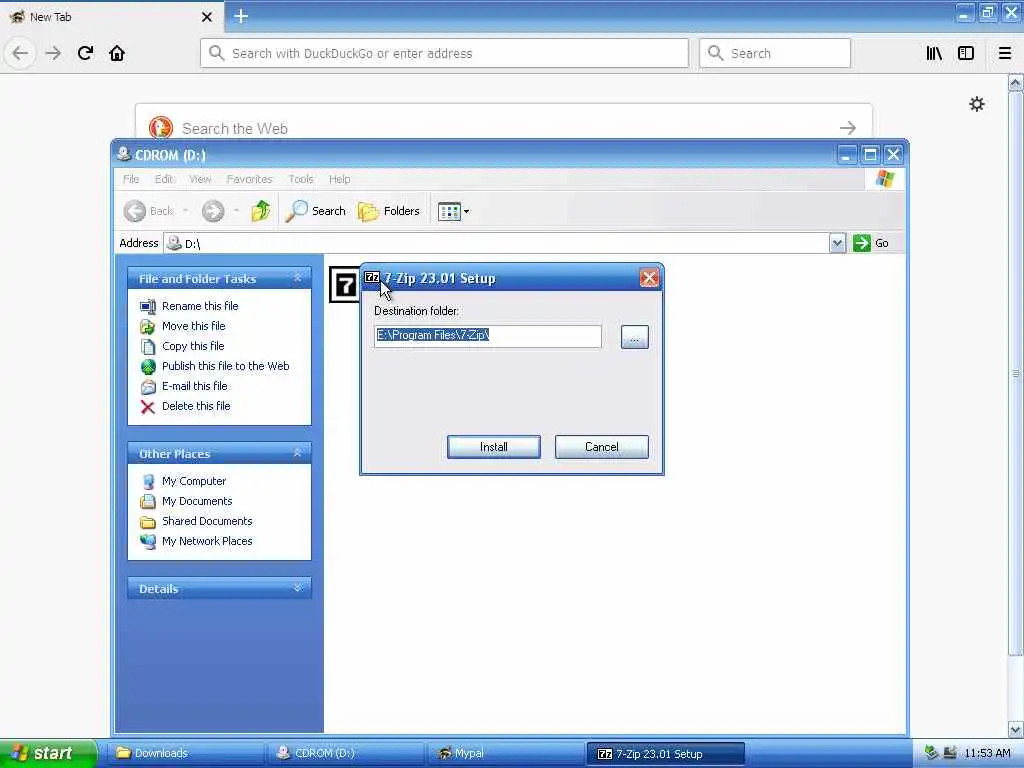Image resolution: width=1024 pixels, height=768 pixels.
Task: Expand the Address bar dropdown
Action: click(837, 243)
